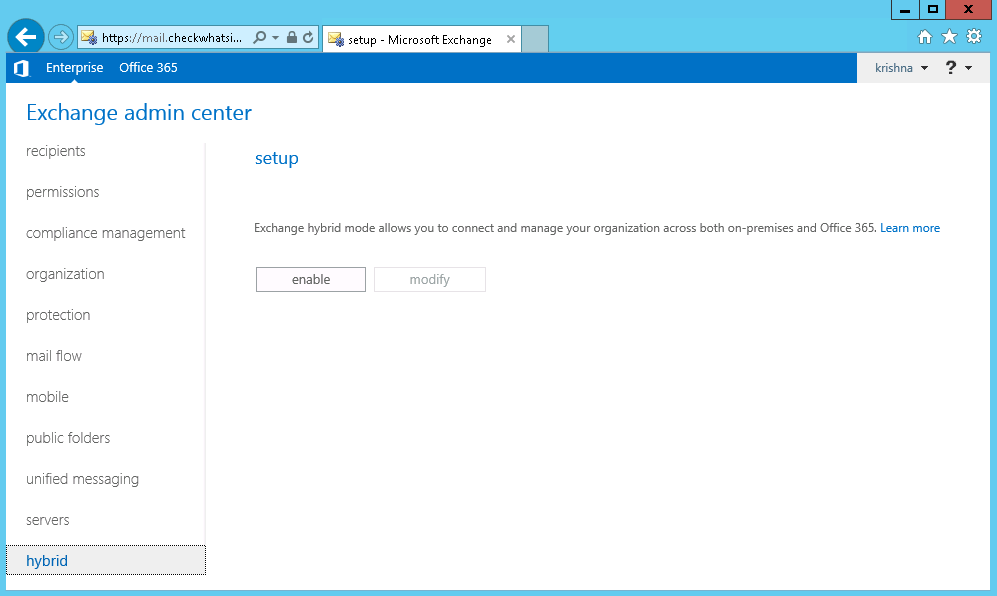The width and height of the screenshot is (997, 596).
Task: Open compliance management section
Action: (106, 233)
